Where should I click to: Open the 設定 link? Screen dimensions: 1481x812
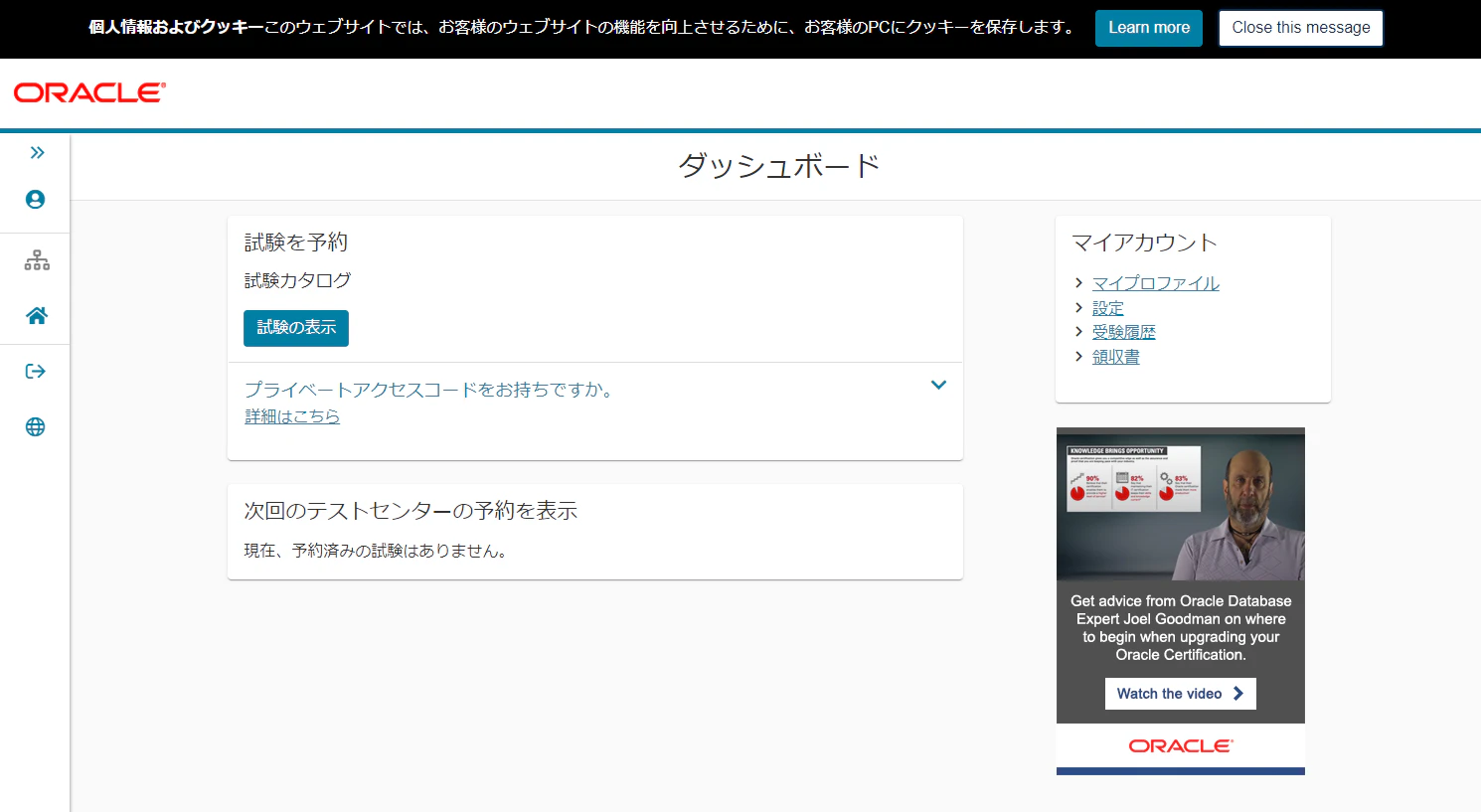[x=1108, y=308]
